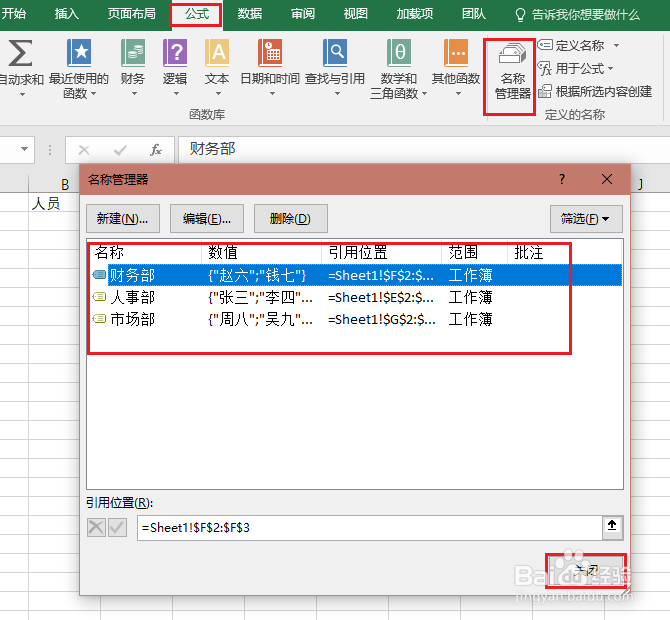
Task: Expand the 用于公式 dropdown arrow
Action: [x=610, y=68]
